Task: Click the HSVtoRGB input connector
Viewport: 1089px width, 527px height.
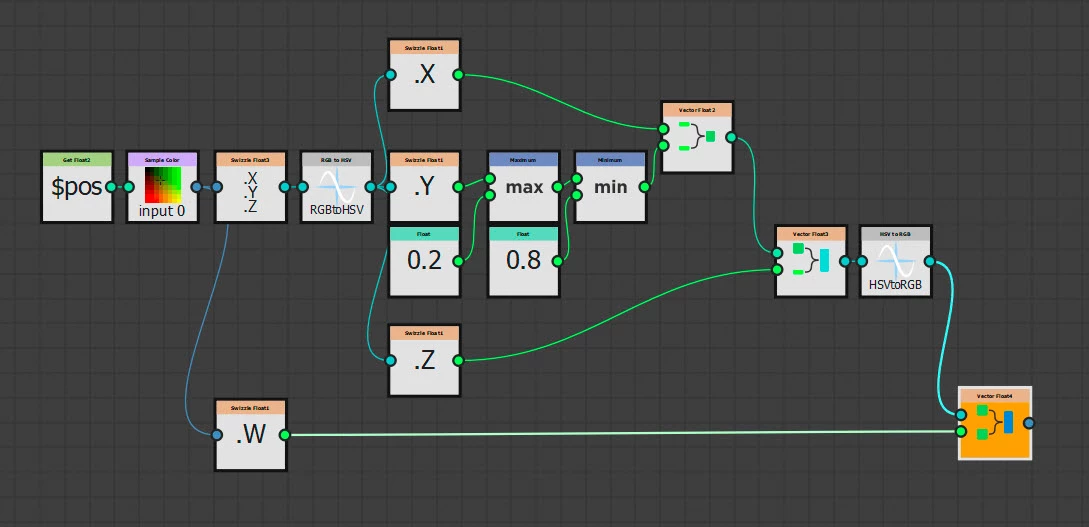Action: point(862,261)
